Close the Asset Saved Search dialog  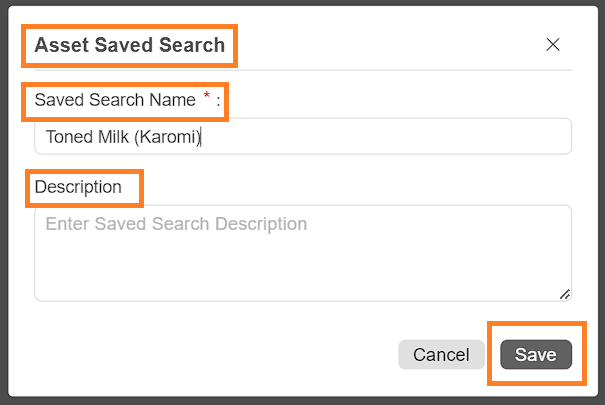(553, 44)
